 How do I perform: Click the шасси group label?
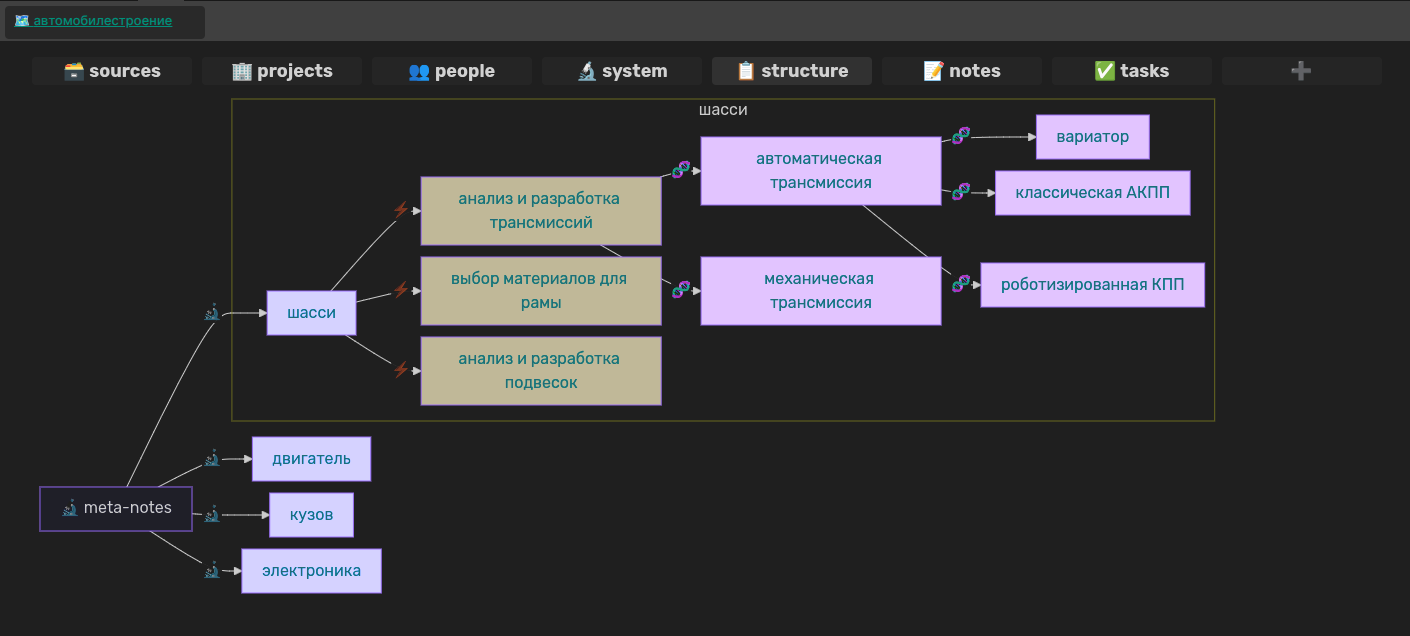[723, 110]
